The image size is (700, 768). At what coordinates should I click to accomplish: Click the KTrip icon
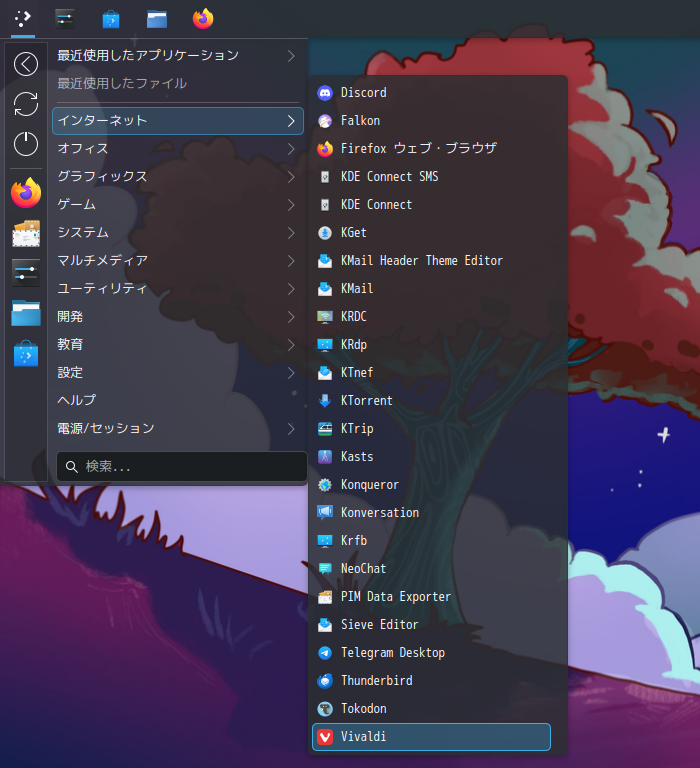325,429
